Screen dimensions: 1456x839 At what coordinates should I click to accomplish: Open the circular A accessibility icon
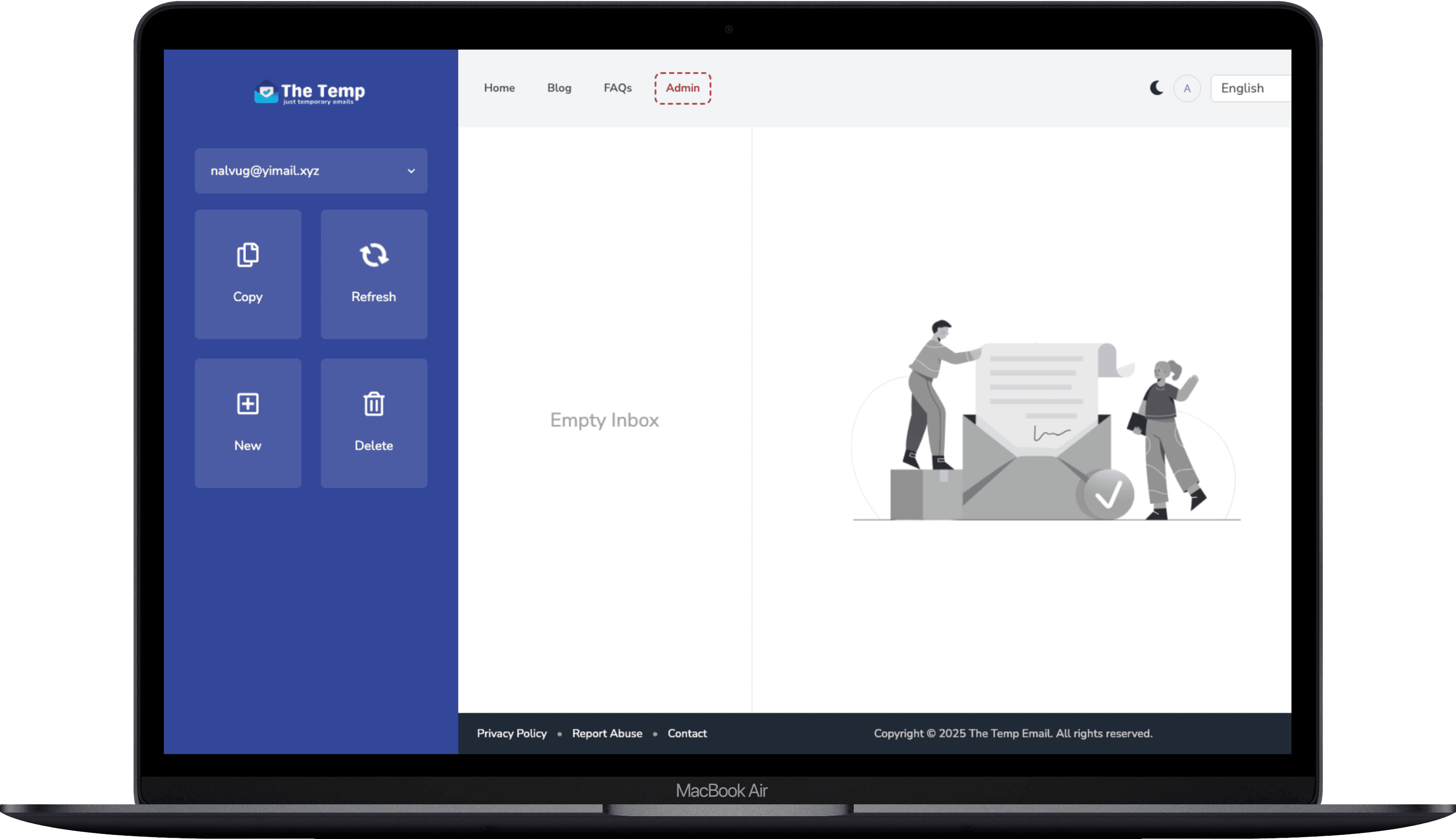click(x=1186, y=88)
